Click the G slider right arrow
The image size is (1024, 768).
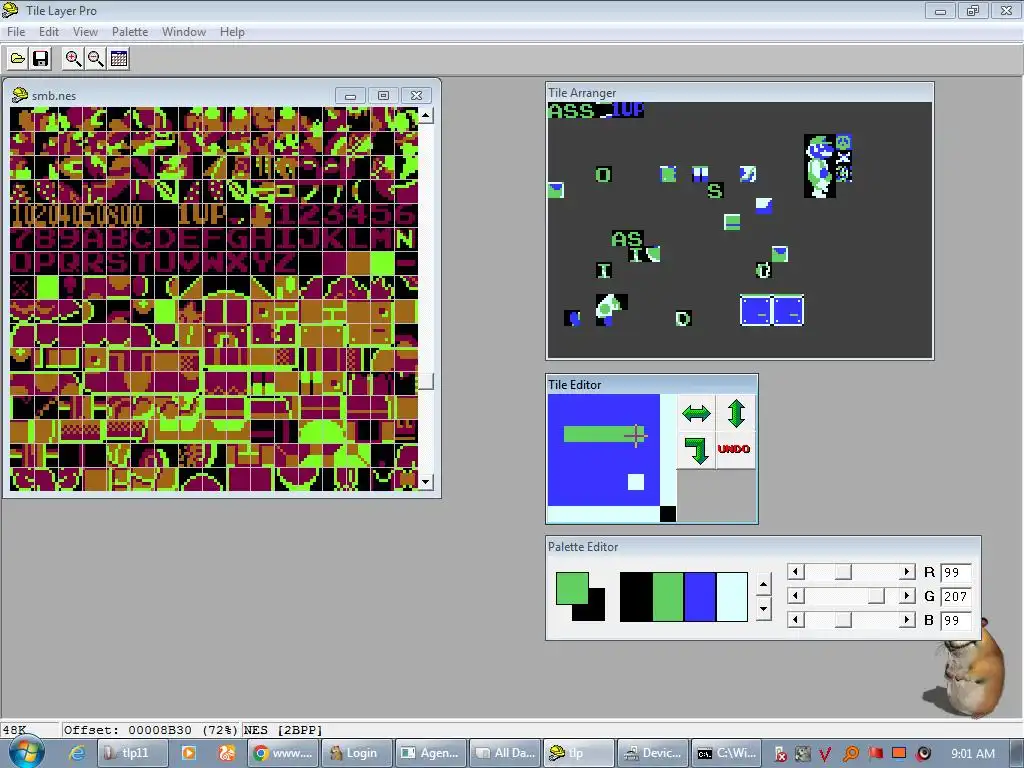pos(906,596)
